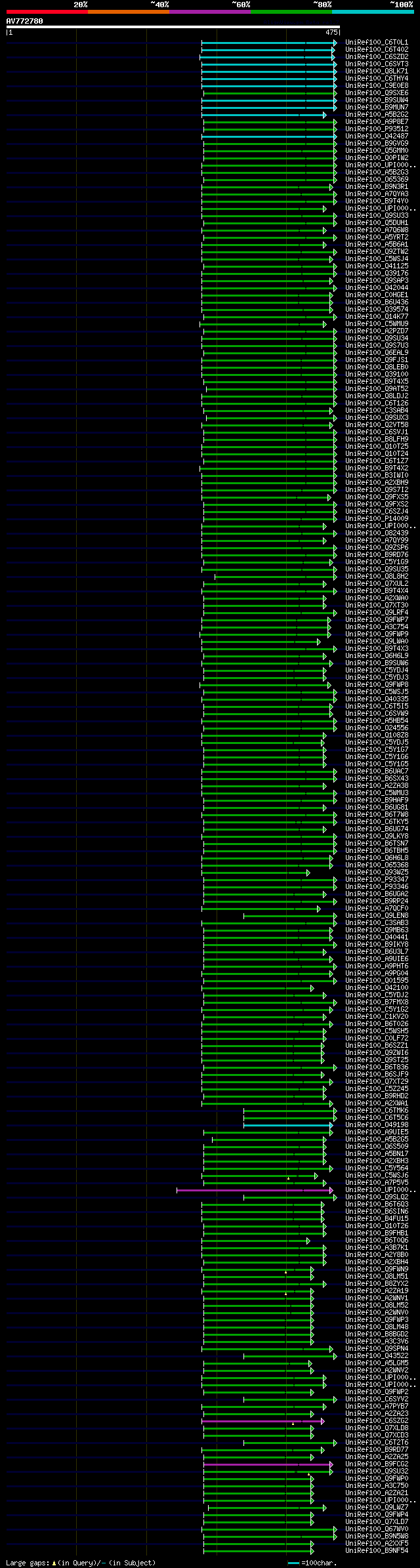420x1568 pixels.
Task: Select the UniRef100_Q5DUH1 label
Action: [377, 222]
